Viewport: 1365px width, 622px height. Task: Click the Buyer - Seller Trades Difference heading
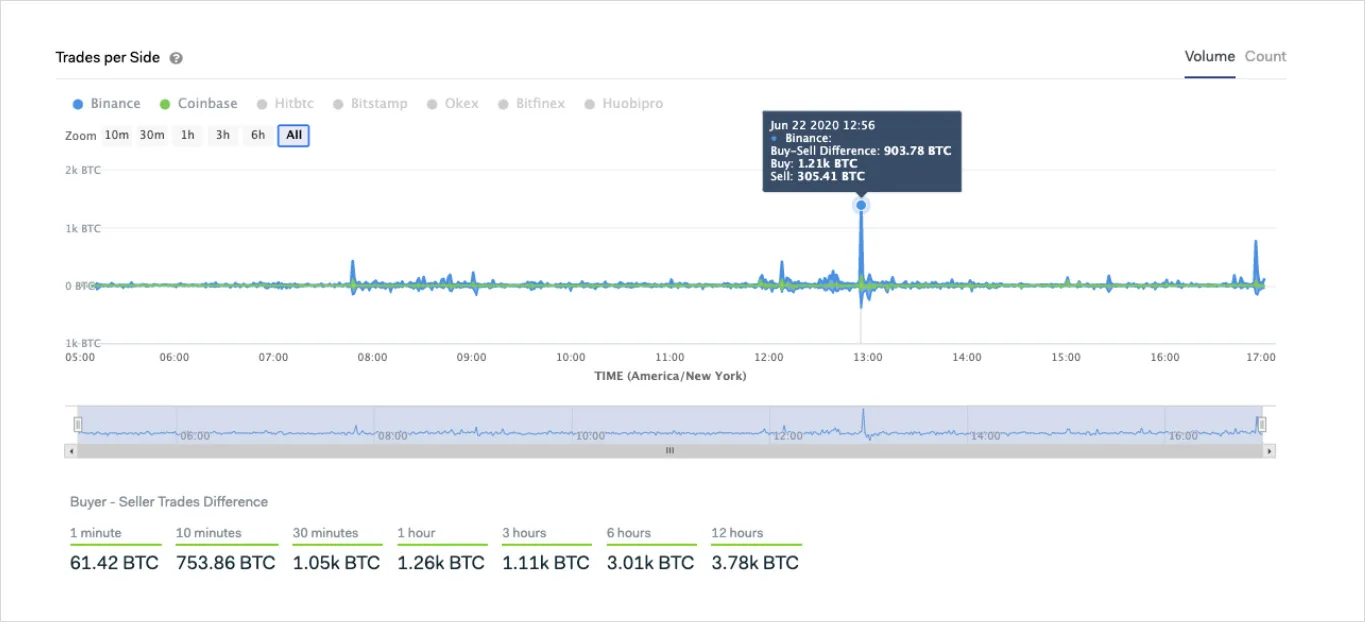pos(169,502)
